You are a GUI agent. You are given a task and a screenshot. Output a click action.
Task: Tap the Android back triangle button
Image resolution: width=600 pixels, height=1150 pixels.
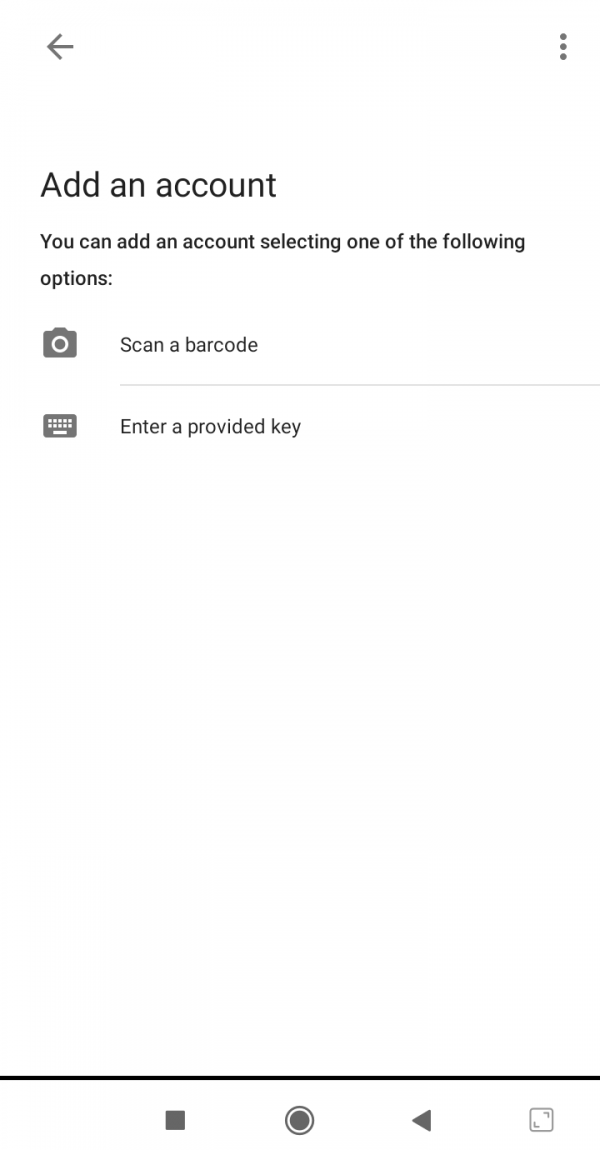(421, 1120)
